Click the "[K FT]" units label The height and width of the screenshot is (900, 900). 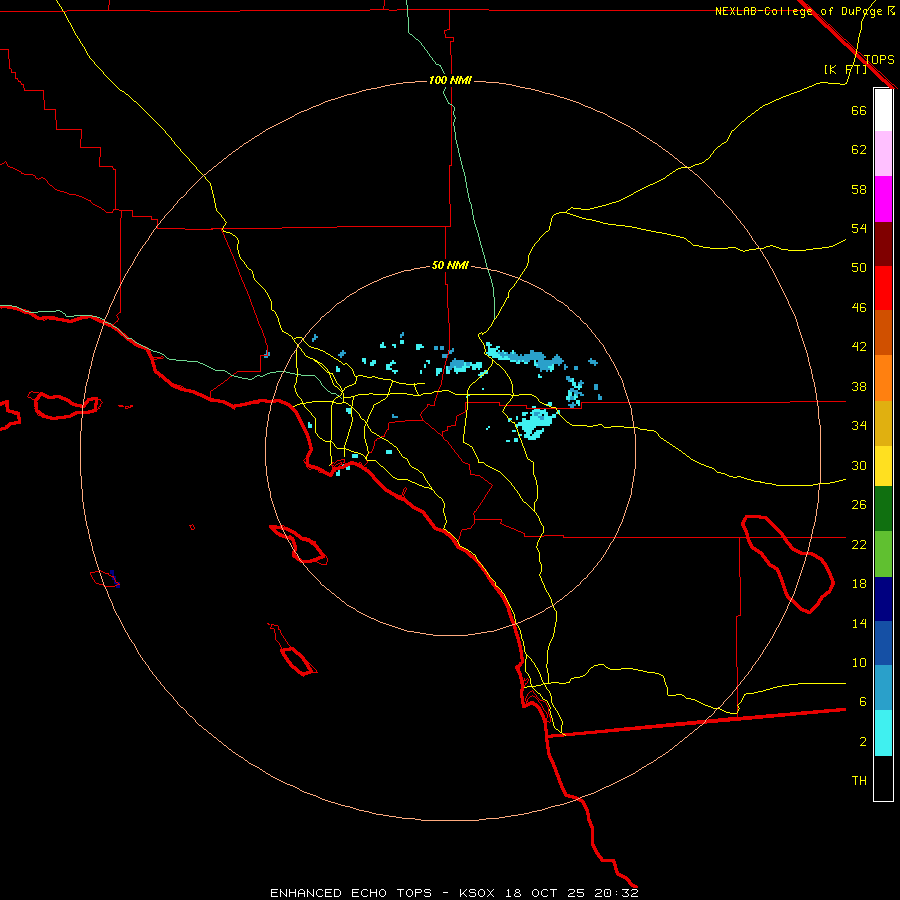845,69
